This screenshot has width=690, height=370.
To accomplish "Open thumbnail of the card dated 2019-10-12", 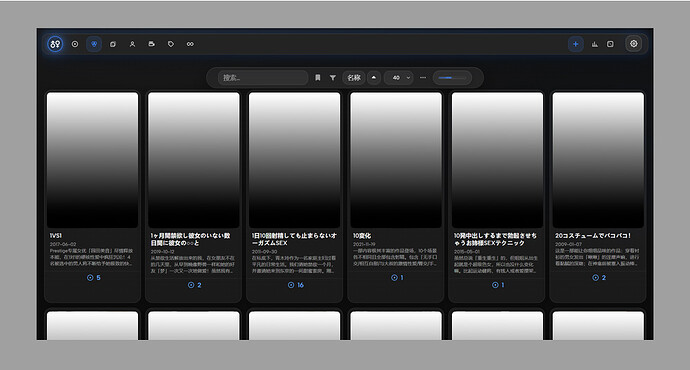I will click(194, 160).
